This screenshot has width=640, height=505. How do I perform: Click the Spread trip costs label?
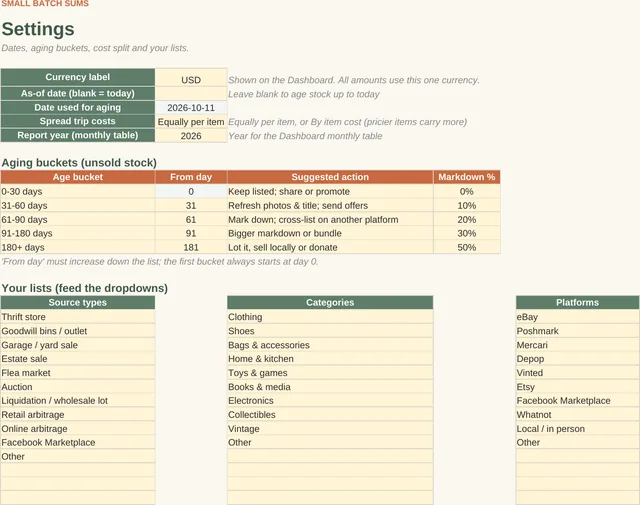[78, 121]
